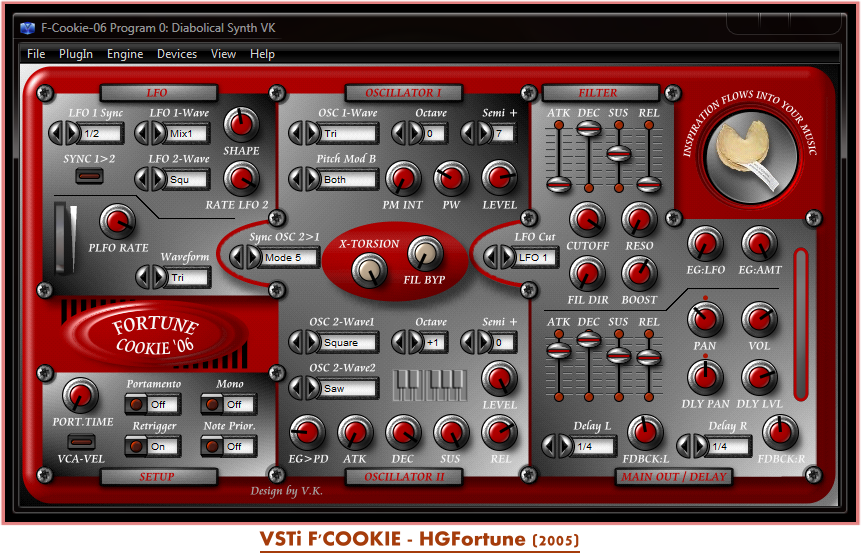861x553 pixels.
Task: Click the CUTOFF knob in Filter section
Action: [x=587, y=219]
